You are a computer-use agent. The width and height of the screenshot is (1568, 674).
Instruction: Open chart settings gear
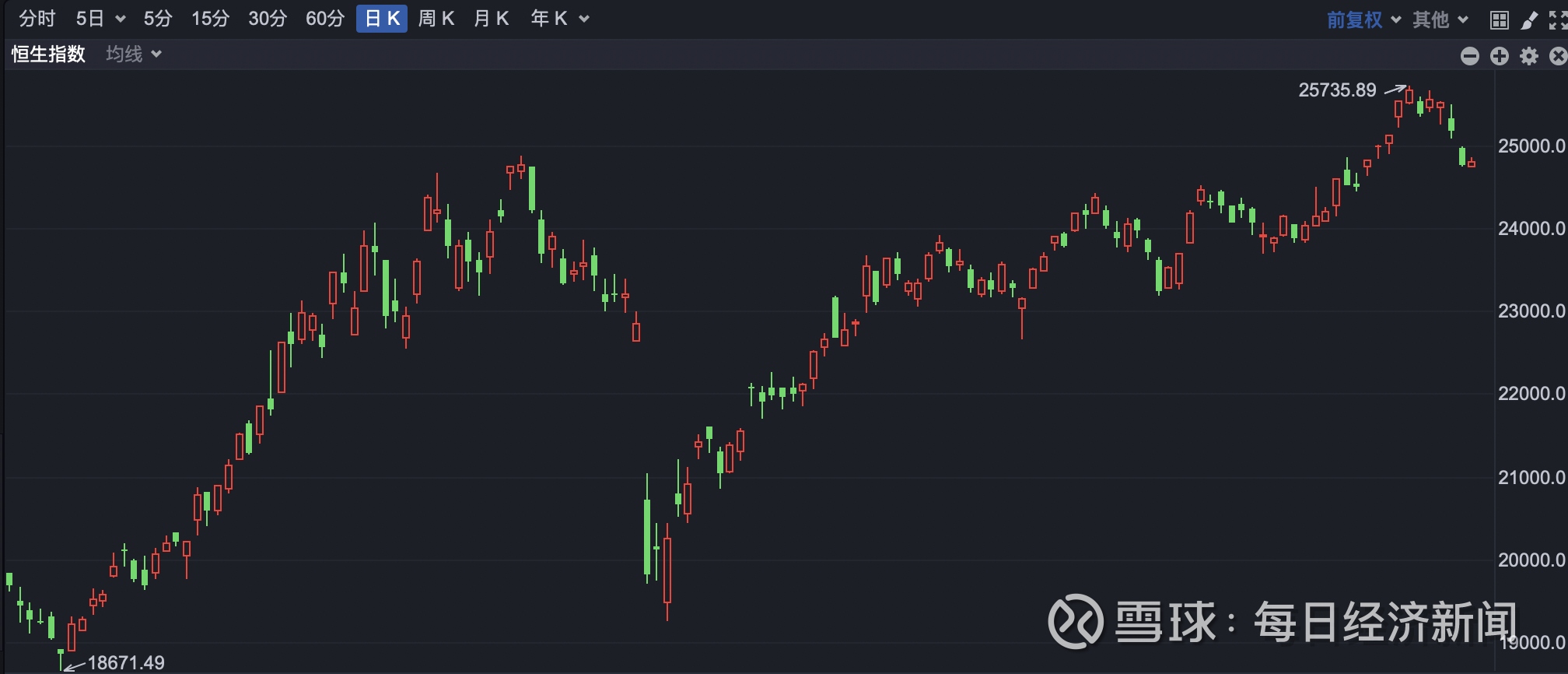pyautogui.click(x=1529, y=56)
